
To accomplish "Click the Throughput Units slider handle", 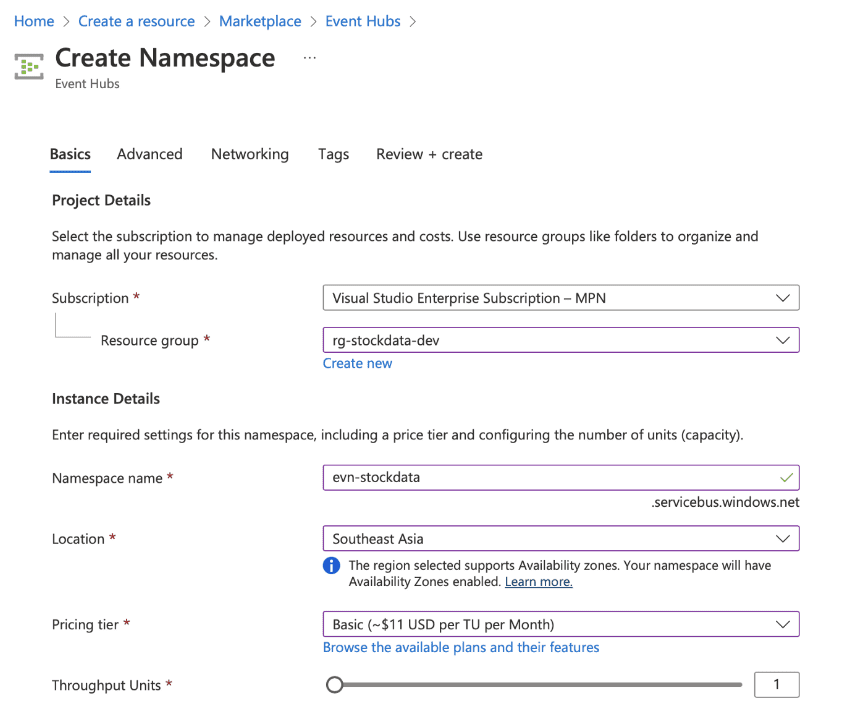I will pos(335,685).
